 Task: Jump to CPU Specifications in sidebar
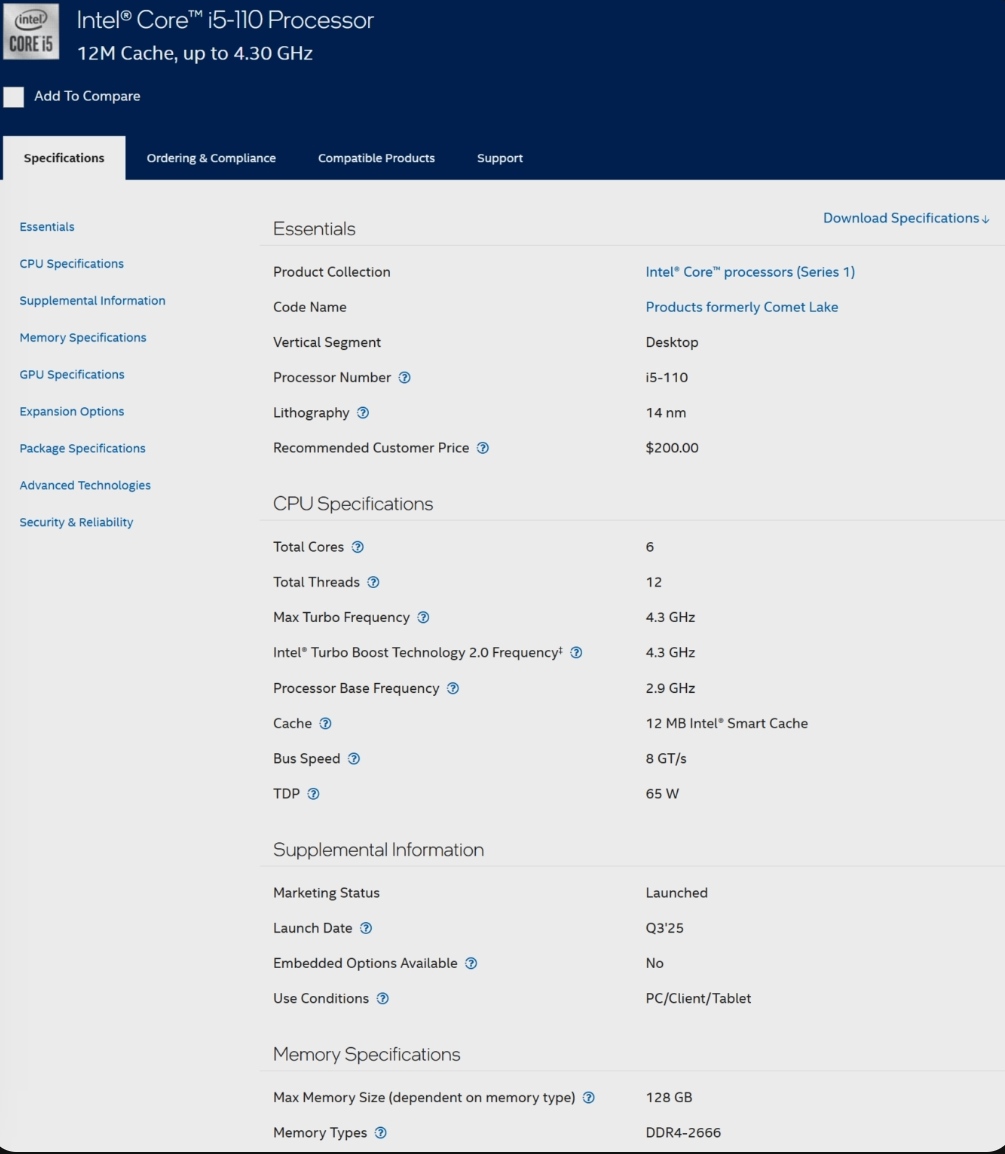(71, 263)
